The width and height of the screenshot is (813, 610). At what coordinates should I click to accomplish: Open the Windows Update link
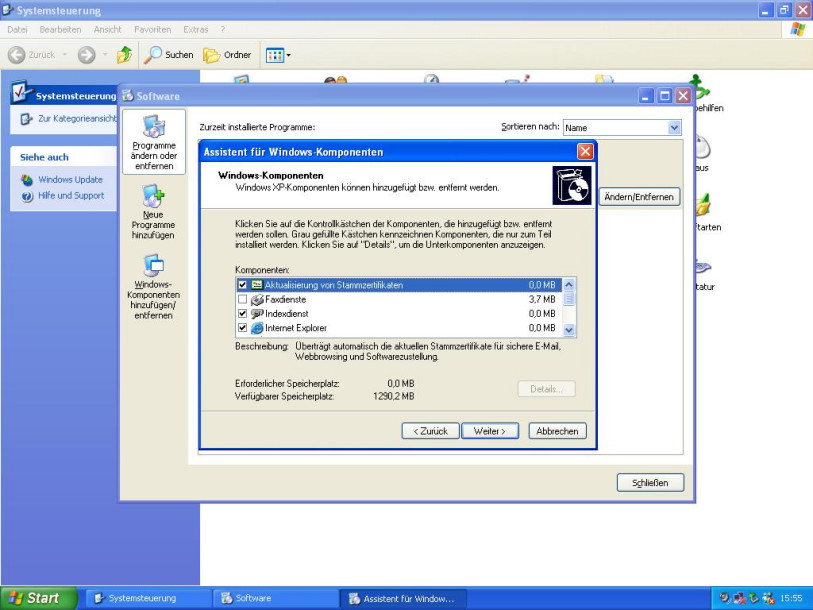point(70,180)
